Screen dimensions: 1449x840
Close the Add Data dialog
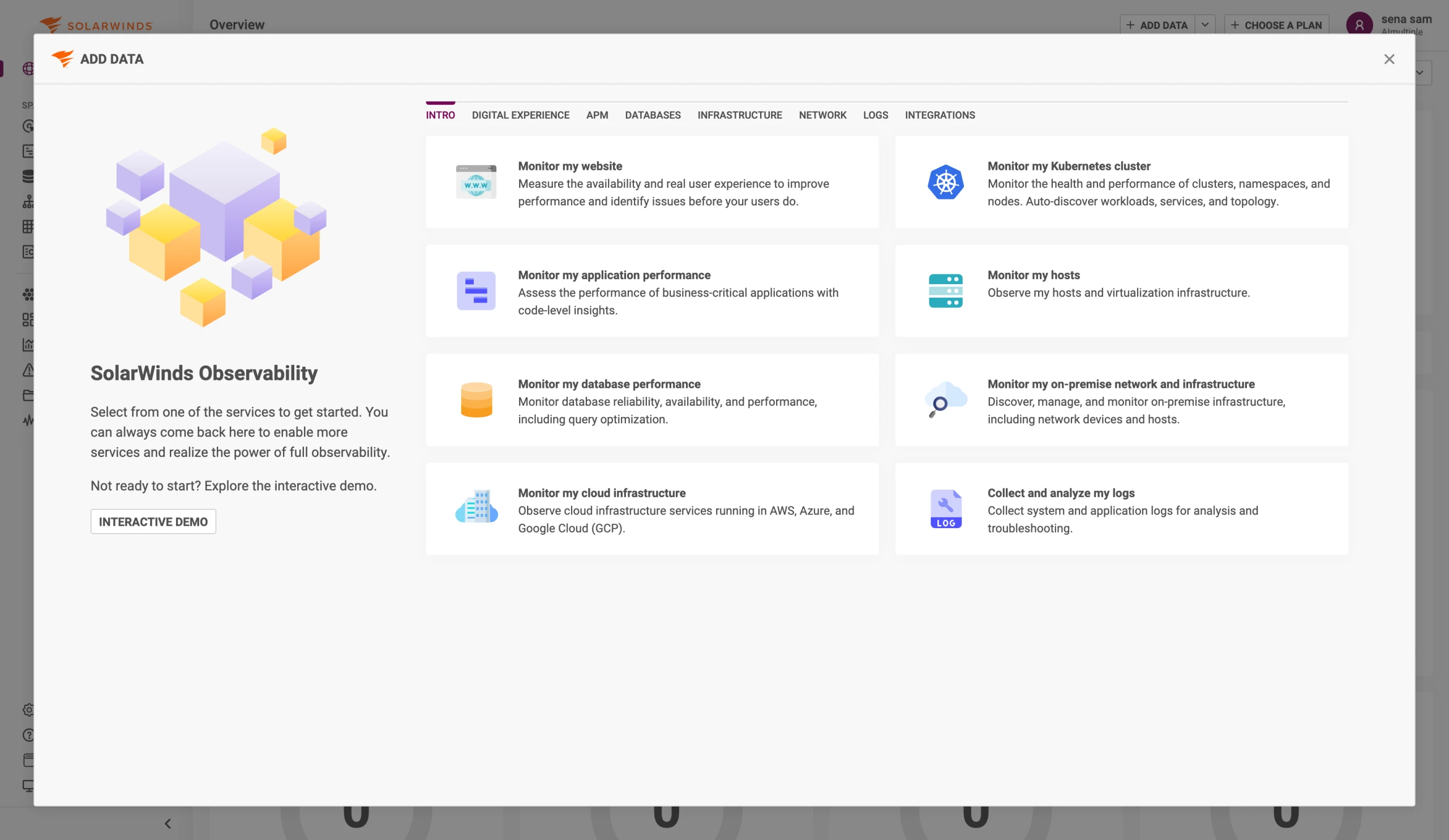click(x=1388, y=59)
